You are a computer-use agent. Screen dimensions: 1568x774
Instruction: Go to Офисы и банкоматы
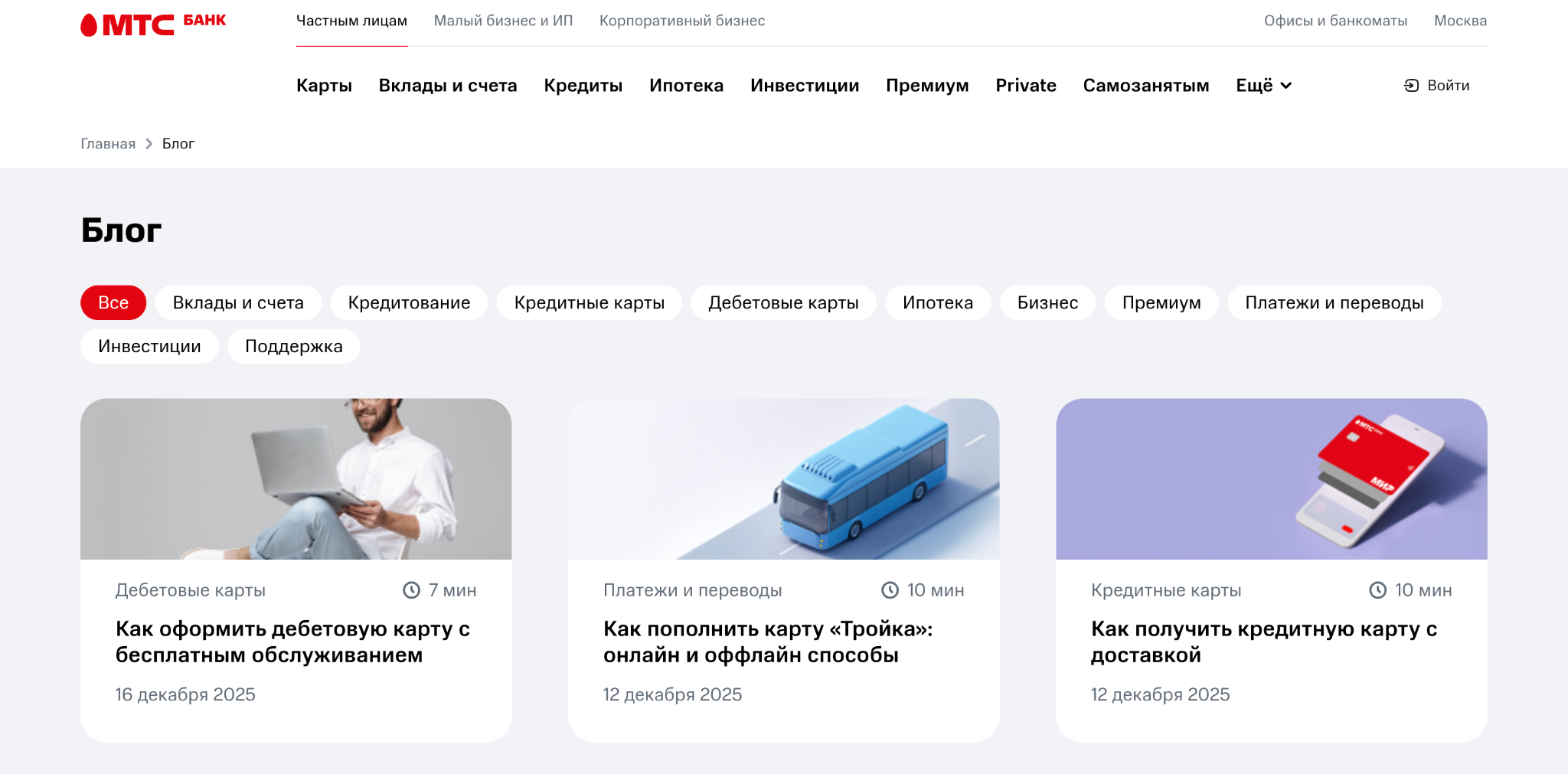pos(1335,21)
